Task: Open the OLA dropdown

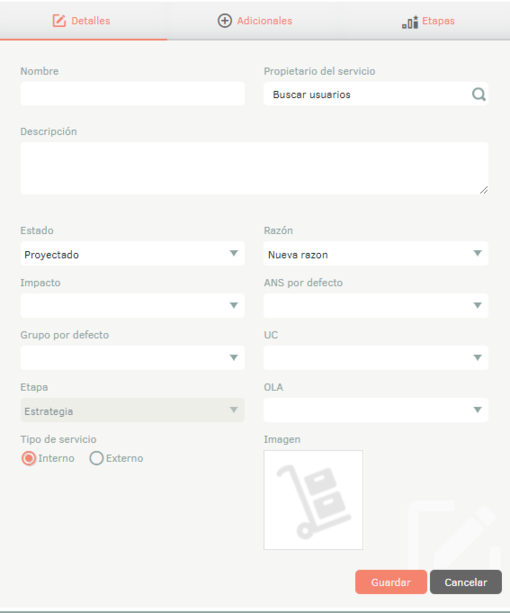Action: (376, 410)
